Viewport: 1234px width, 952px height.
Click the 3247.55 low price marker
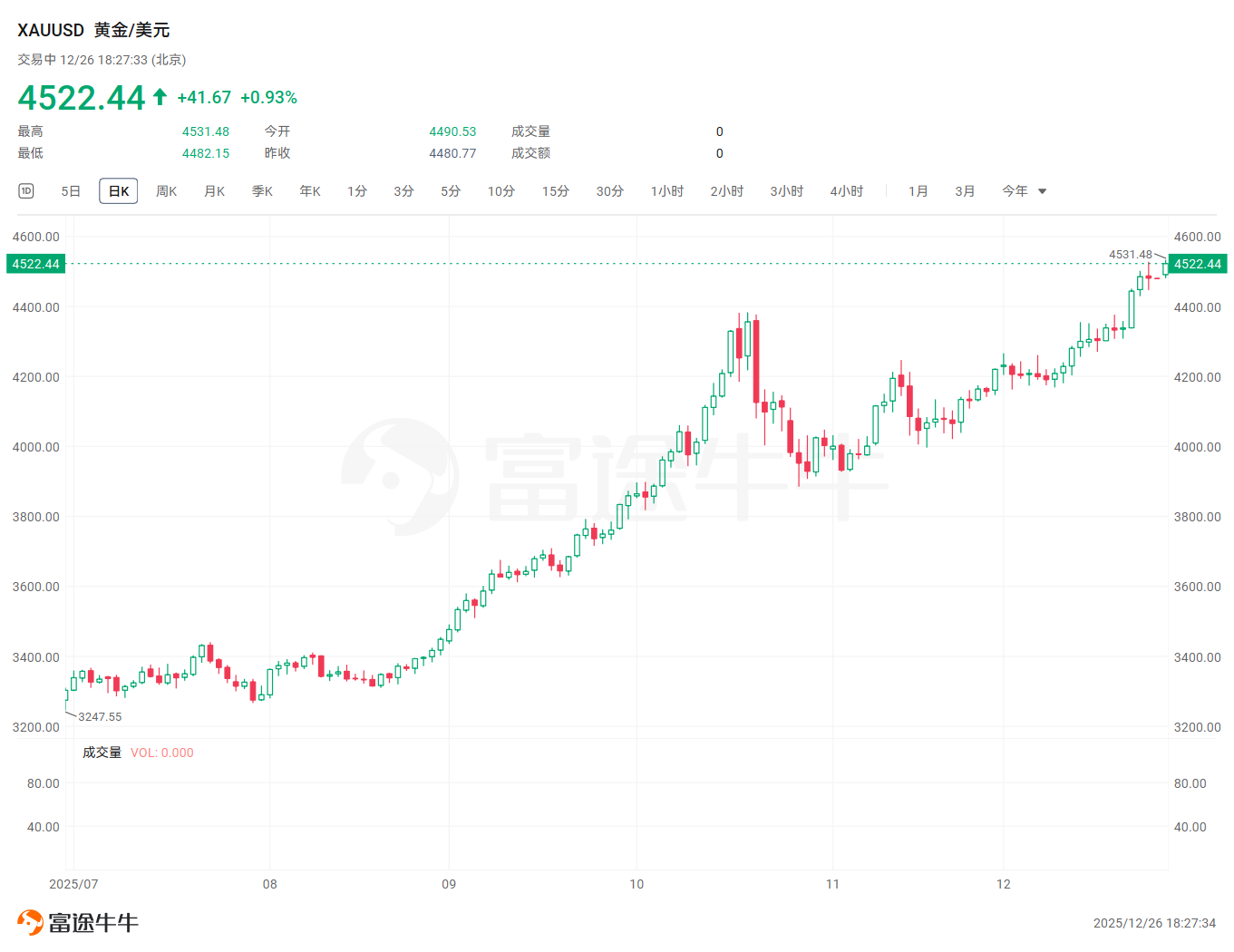(x=100, y=717)
